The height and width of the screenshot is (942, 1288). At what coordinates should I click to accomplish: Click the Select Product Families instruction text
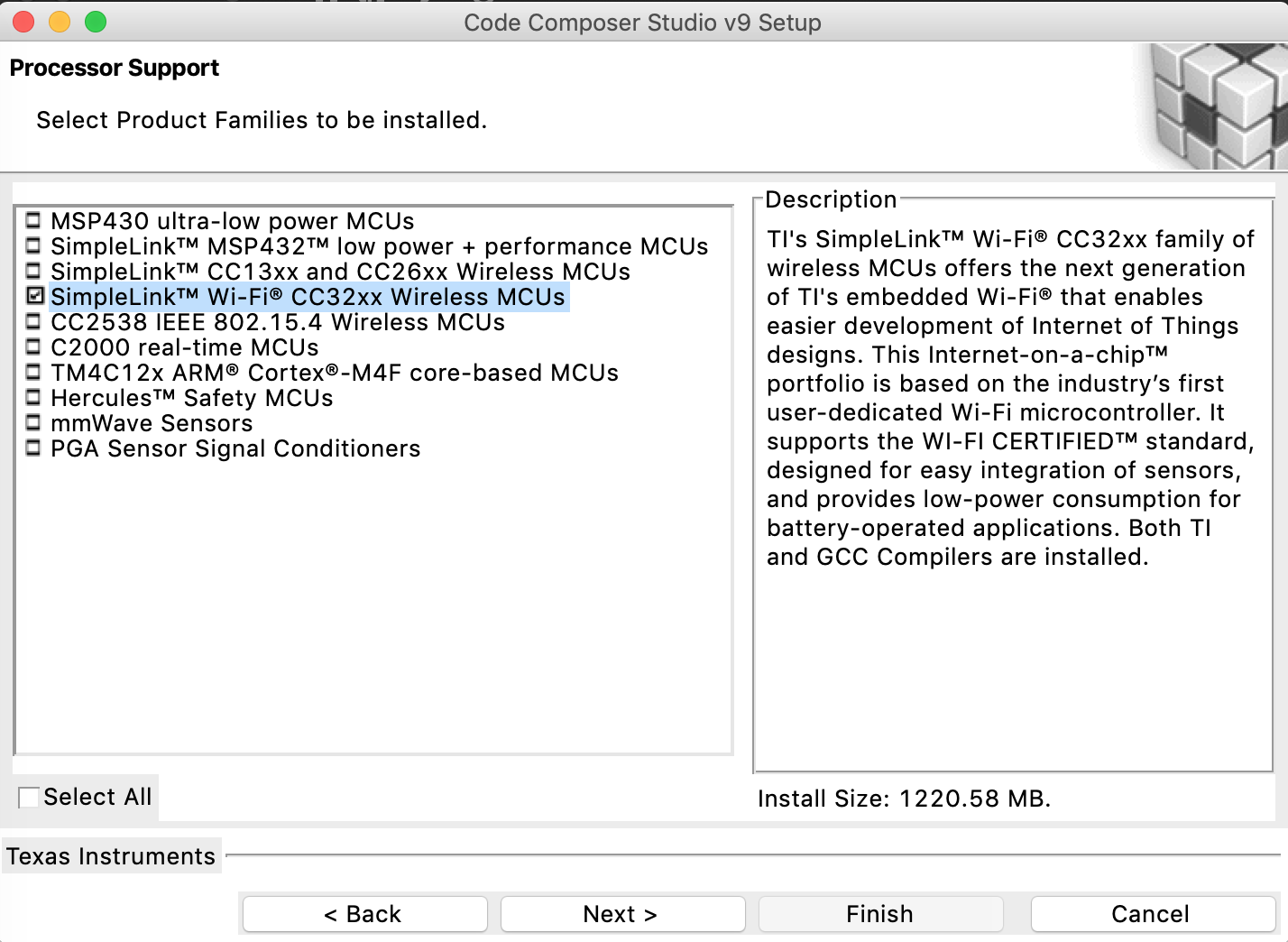(262, 120)
